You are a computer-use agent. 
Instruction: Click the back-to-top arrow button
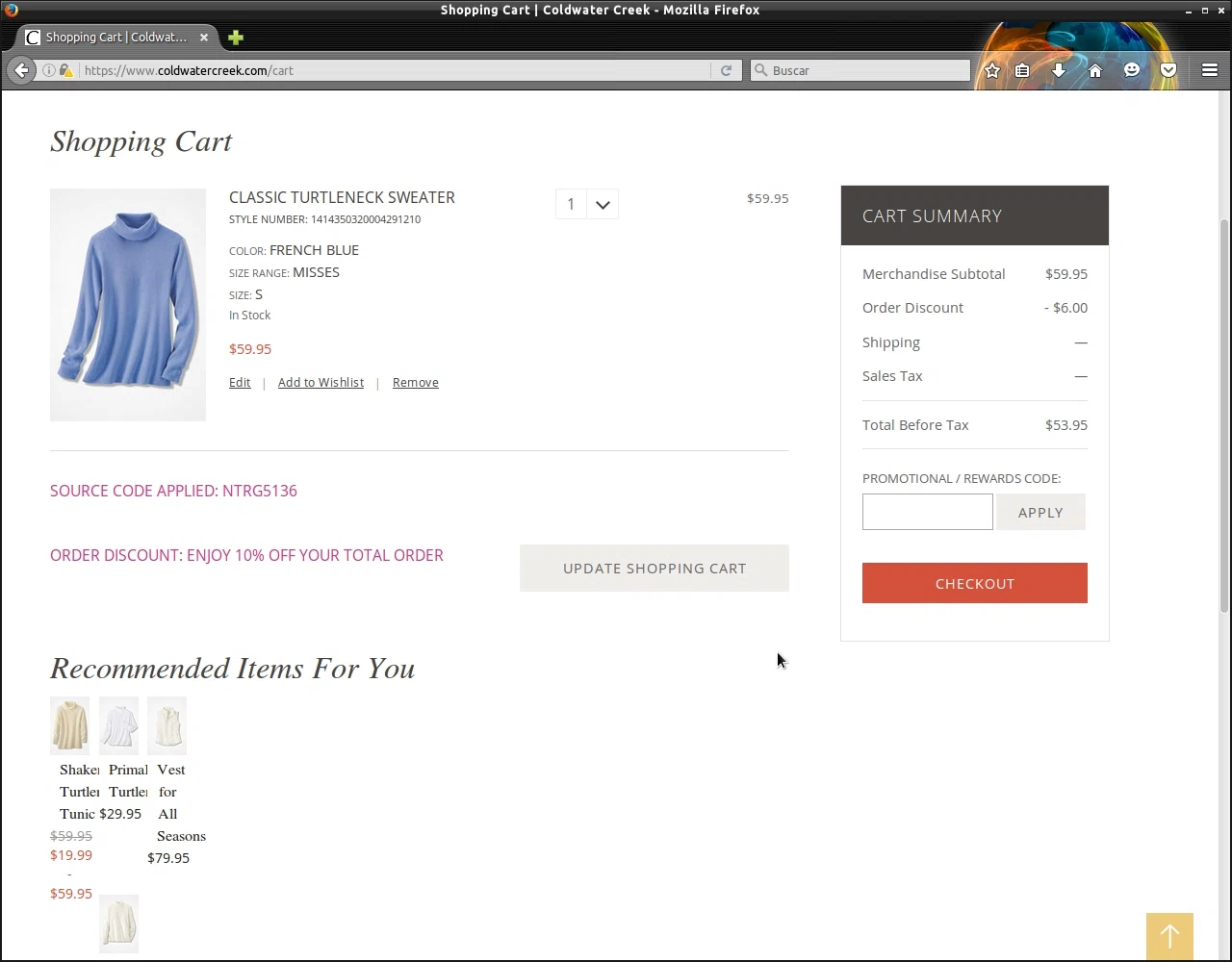pos(1169,936)
